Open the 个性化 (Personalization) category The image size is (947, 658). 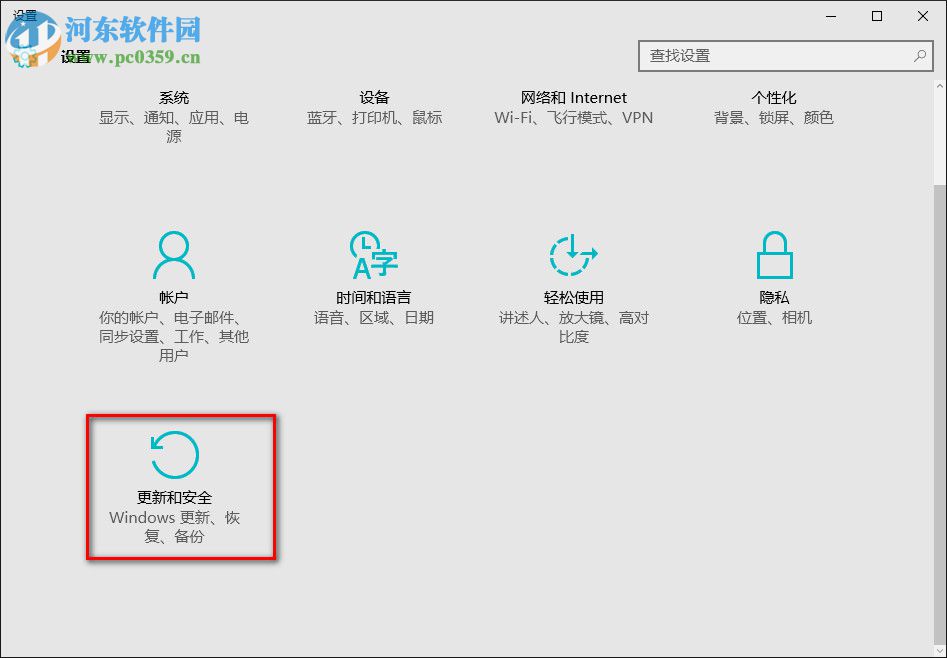pyautogui.click(x=773, y=97)
